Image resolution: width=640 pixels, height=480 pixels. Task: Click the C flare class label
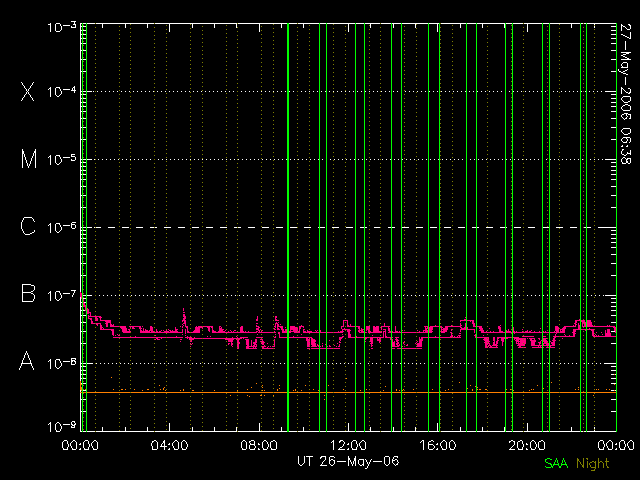pos(28,226)
